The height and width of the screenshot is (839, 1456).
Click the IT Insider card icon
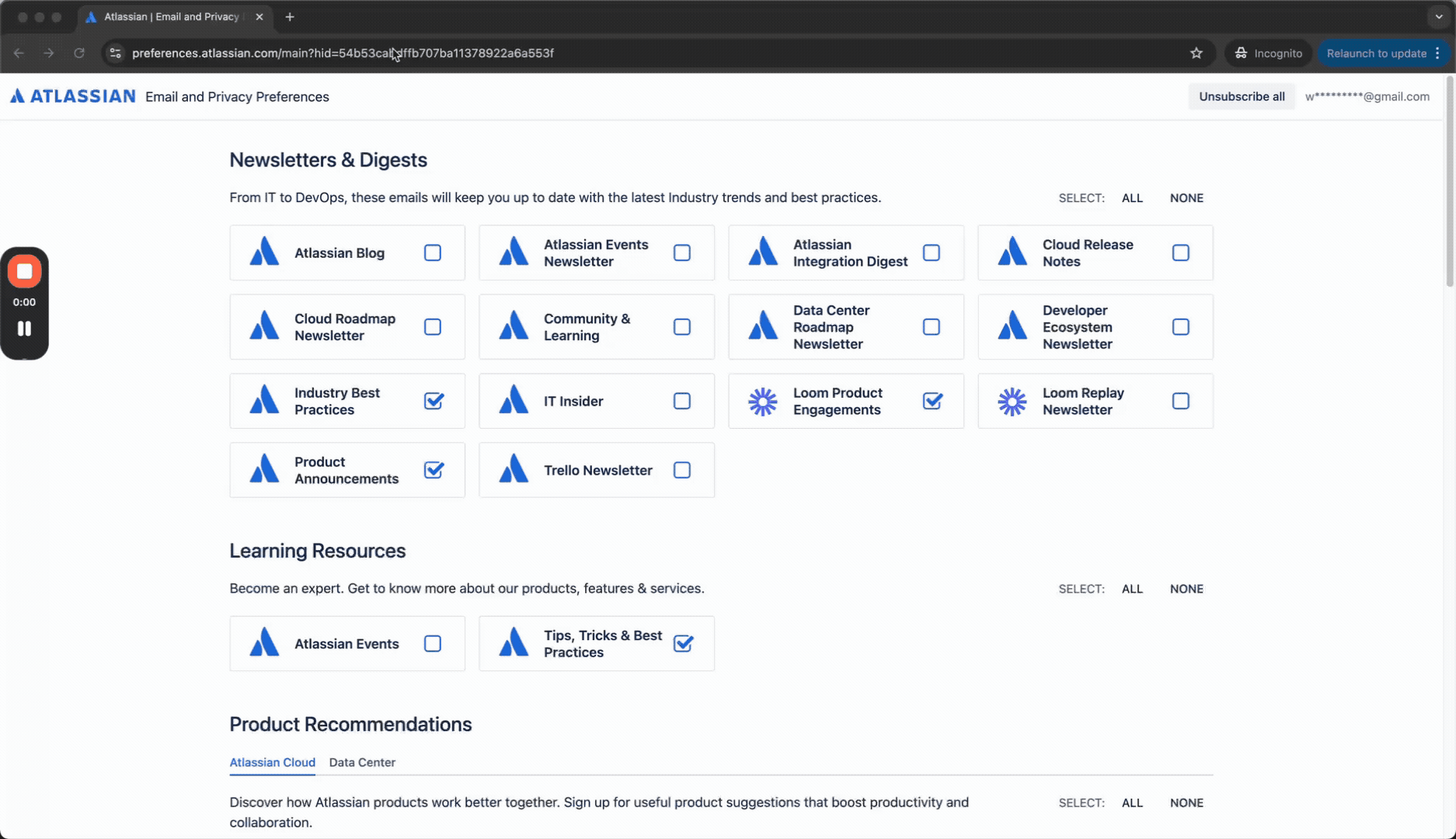click(514, 401)
